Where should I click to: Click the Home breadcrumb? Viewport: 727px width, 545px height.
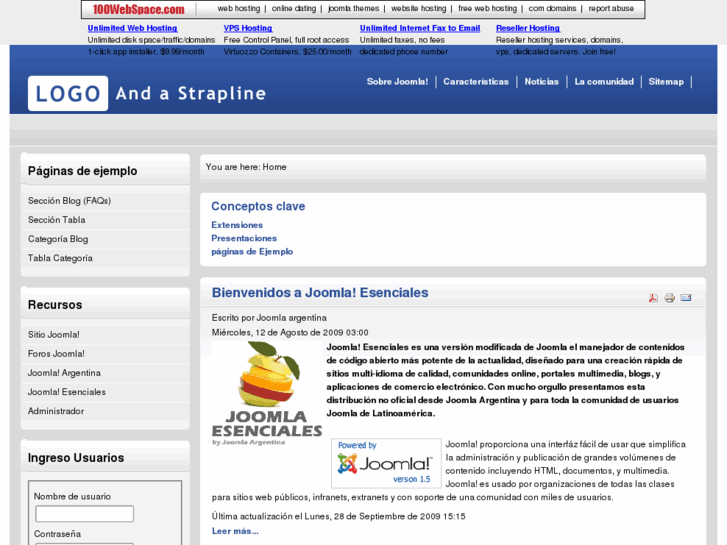tap(274, 167)
